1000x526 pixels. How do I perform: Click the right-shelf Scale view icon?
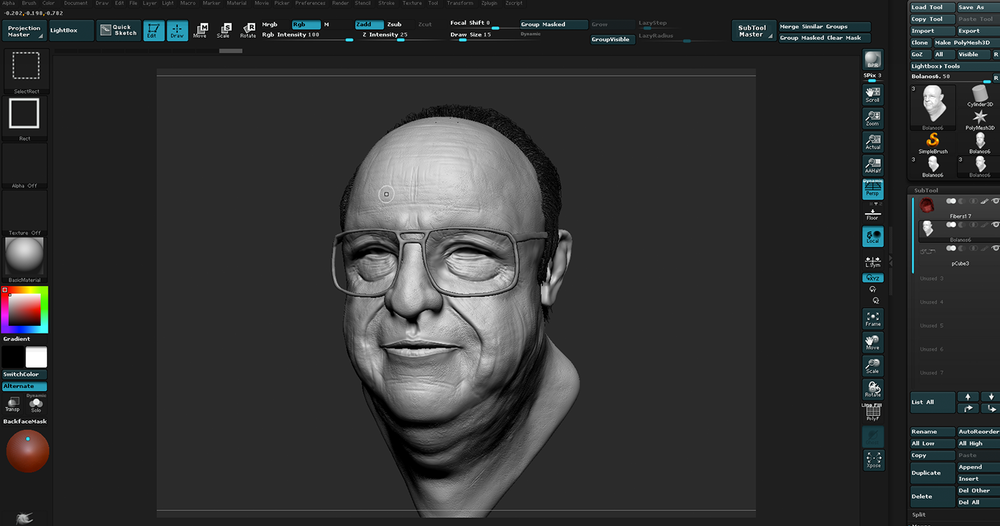(x=872, y=366)
